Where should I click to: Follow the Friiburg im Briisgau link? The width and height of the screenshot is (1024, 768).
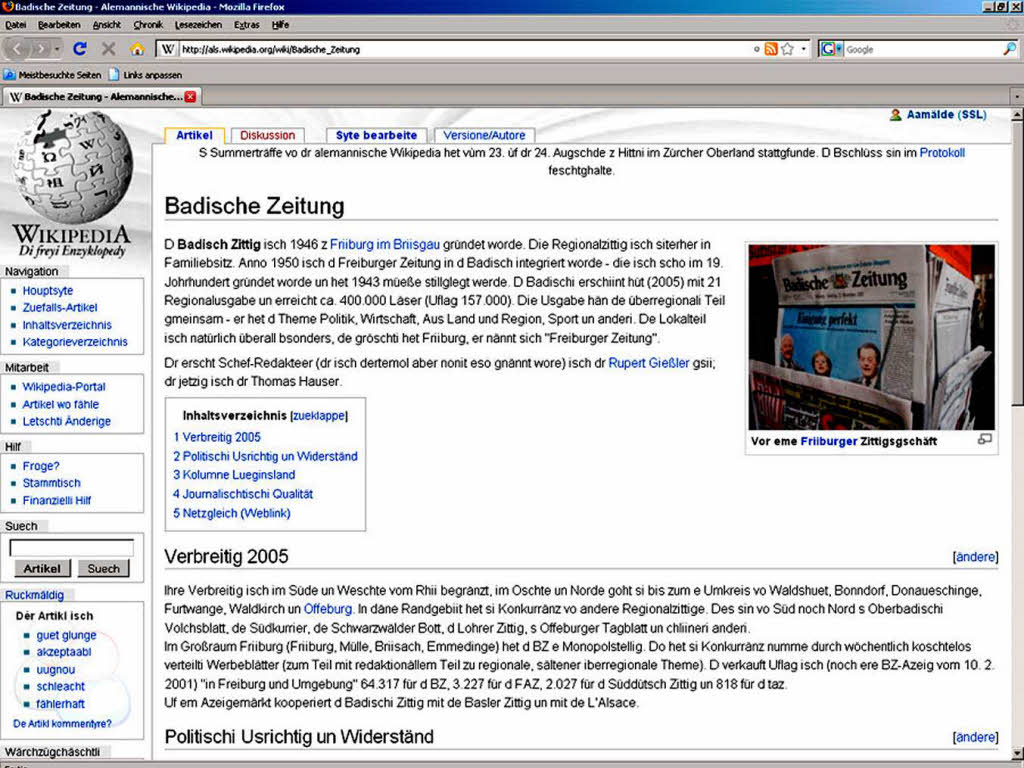click(x=385, y=245)
